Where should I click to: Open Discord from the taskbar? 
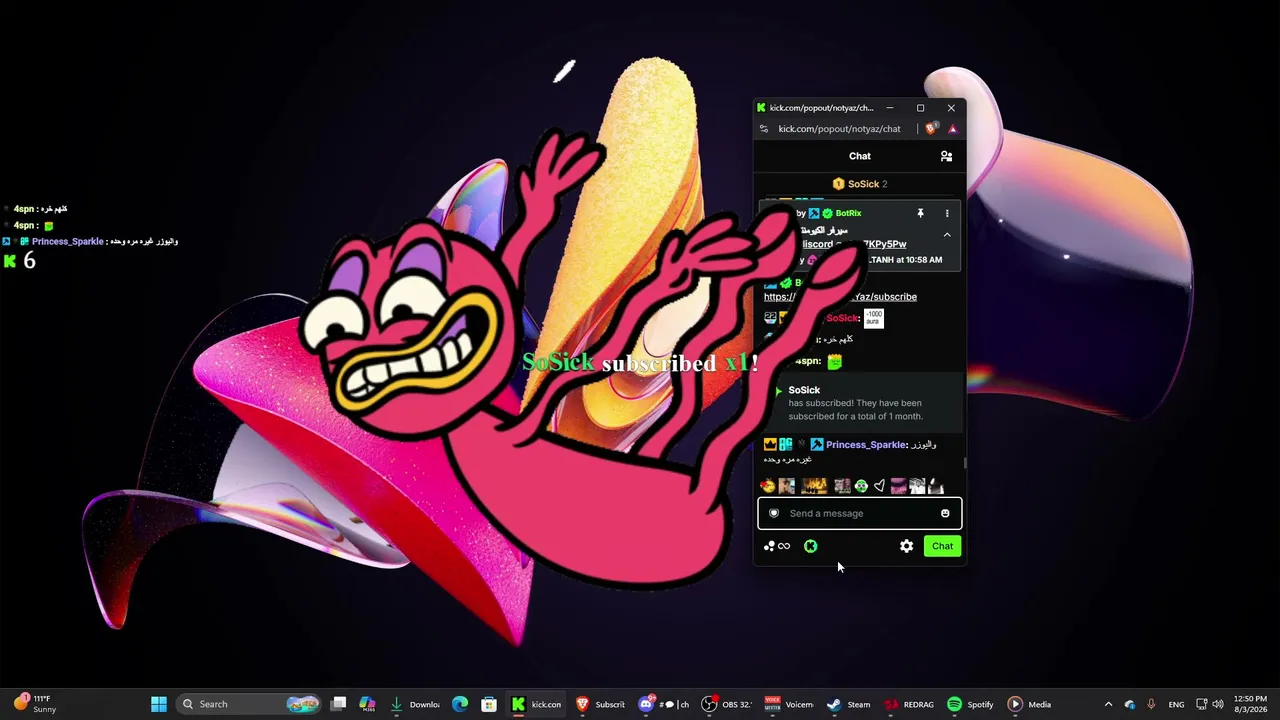tap(664, 704)
